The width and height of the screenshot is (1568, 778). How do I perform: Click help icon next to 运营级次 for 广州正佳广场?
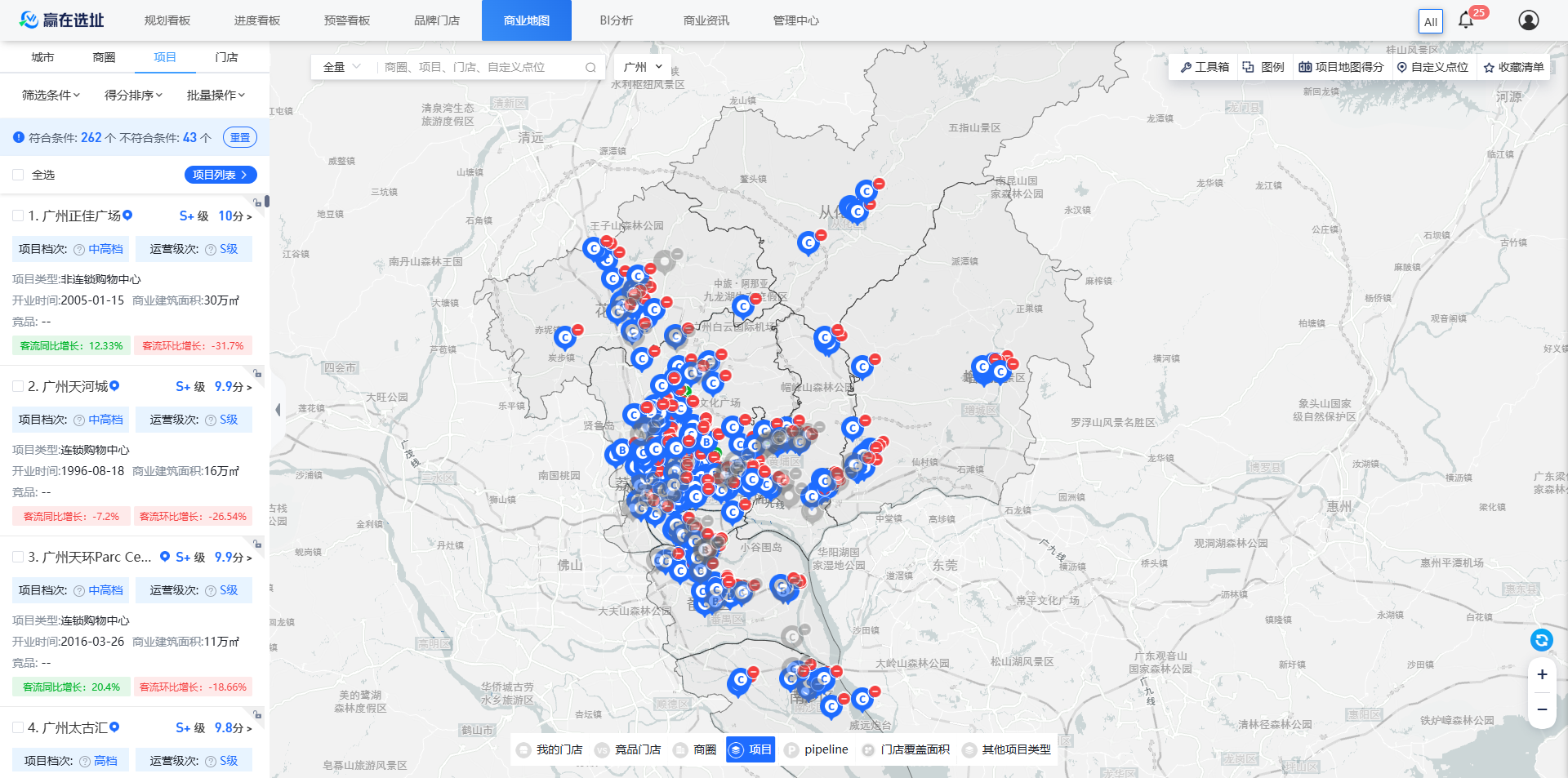click(211, 250)
